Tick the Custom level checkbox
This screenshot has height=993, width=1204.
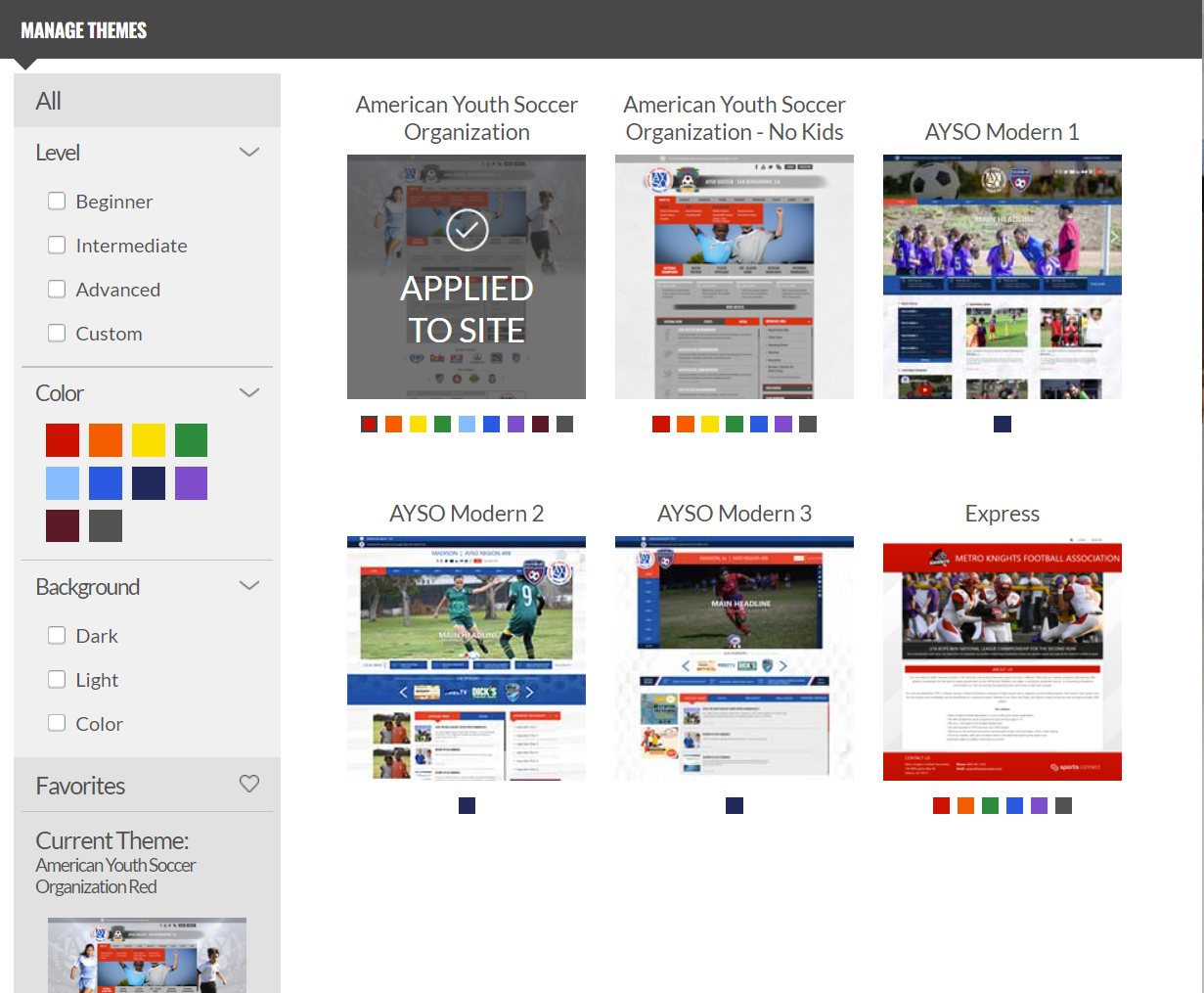(57, 333)
